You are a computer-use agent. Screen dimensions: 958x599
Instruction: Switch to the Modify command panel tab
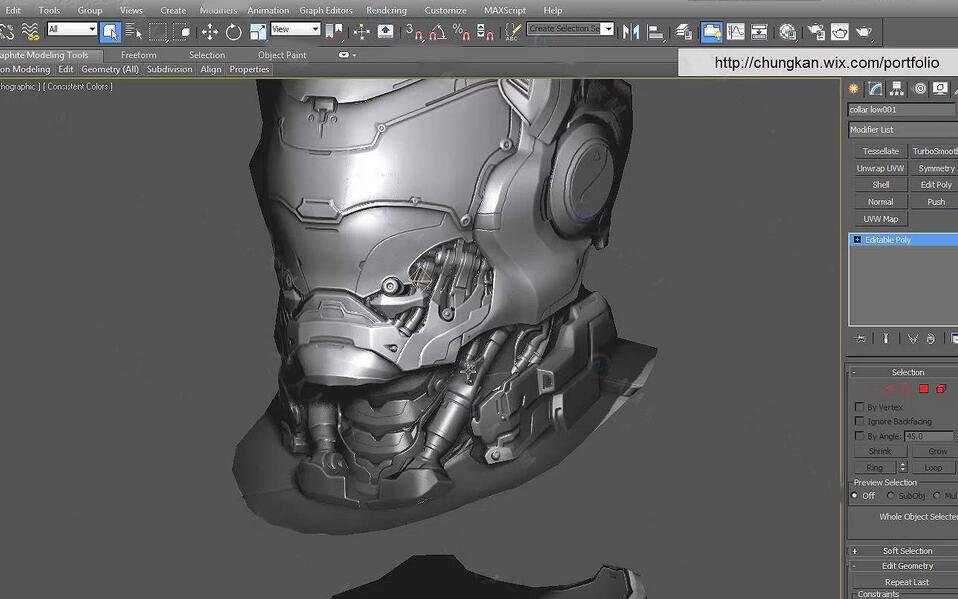[x=876, y=89]
